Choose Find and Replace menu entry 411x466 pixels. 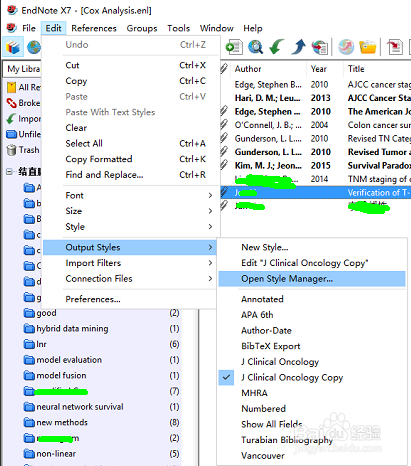tap(131, 175)
